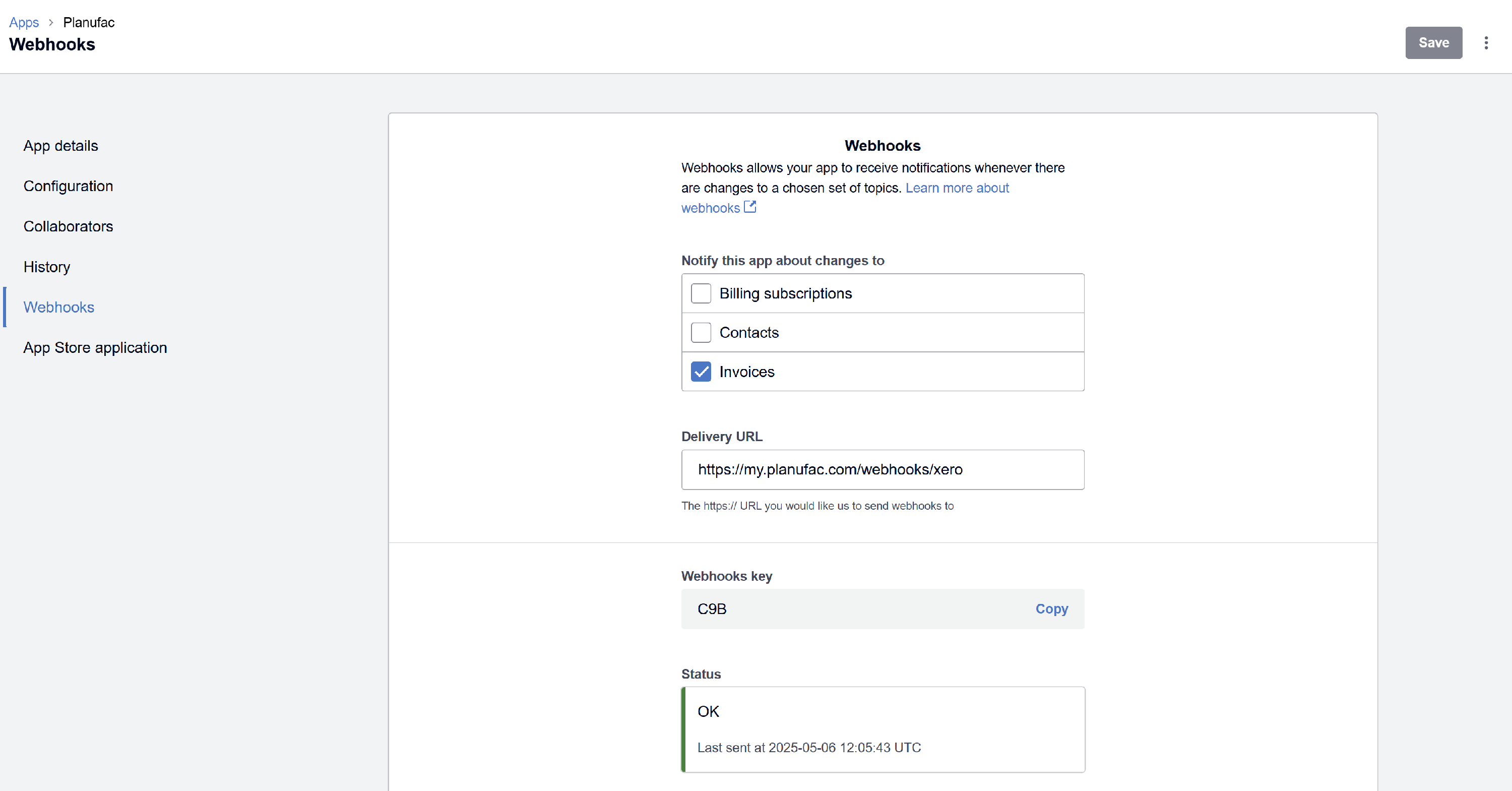
Task: Follow the Learn more about webhooks link
Action: [956, 188]
